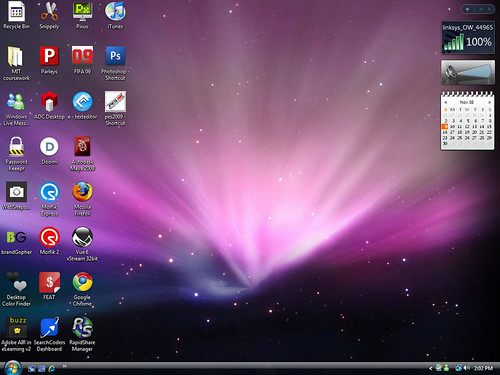The image size is (500, 375).
Task: Open the Windows Messenger tray icon
Action: (x=446, y=368)
